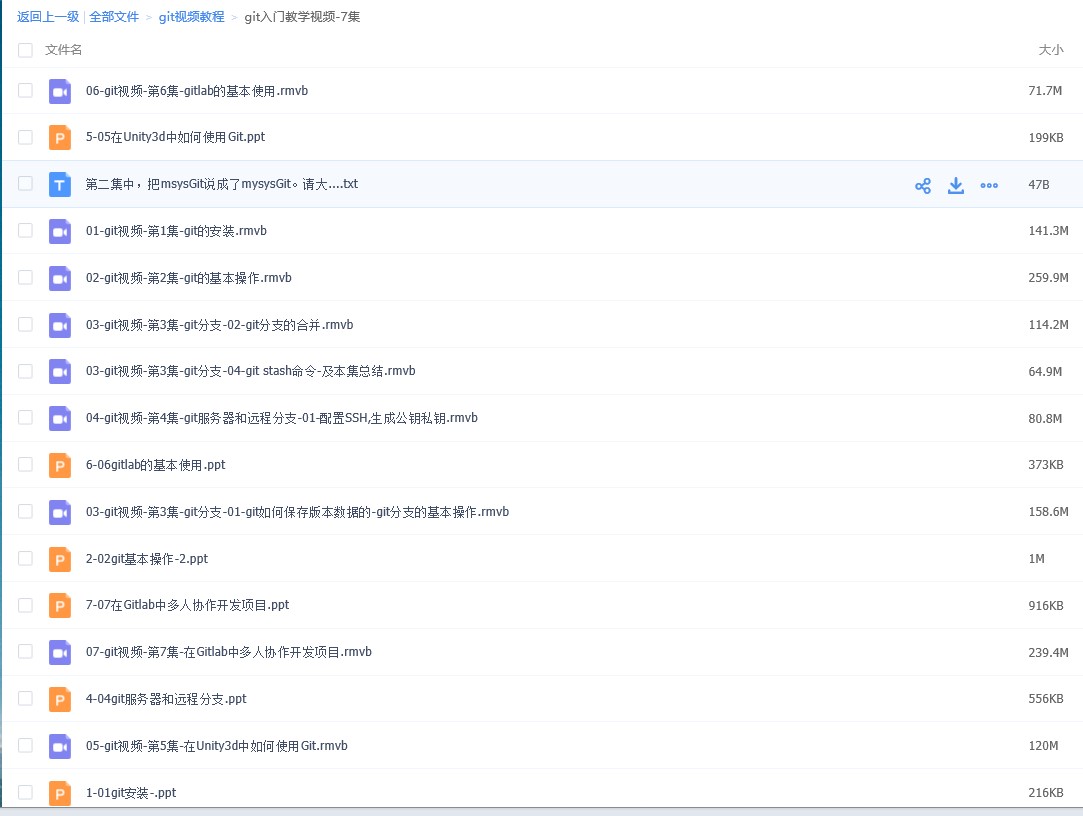Image resolution: width=1083 pixels, height=816 pixels.
Task: Click the 120M size value
Action: pyautogui.click(x=1043, y=746)
